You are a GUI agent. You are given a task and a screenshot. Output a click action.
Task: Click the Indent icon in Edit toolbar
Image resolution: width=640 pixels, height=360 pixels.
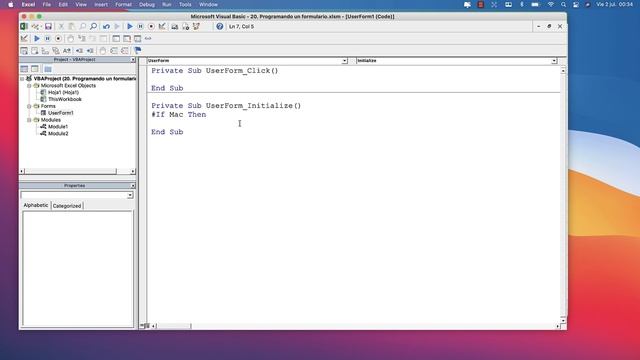(x=80, y=51)
